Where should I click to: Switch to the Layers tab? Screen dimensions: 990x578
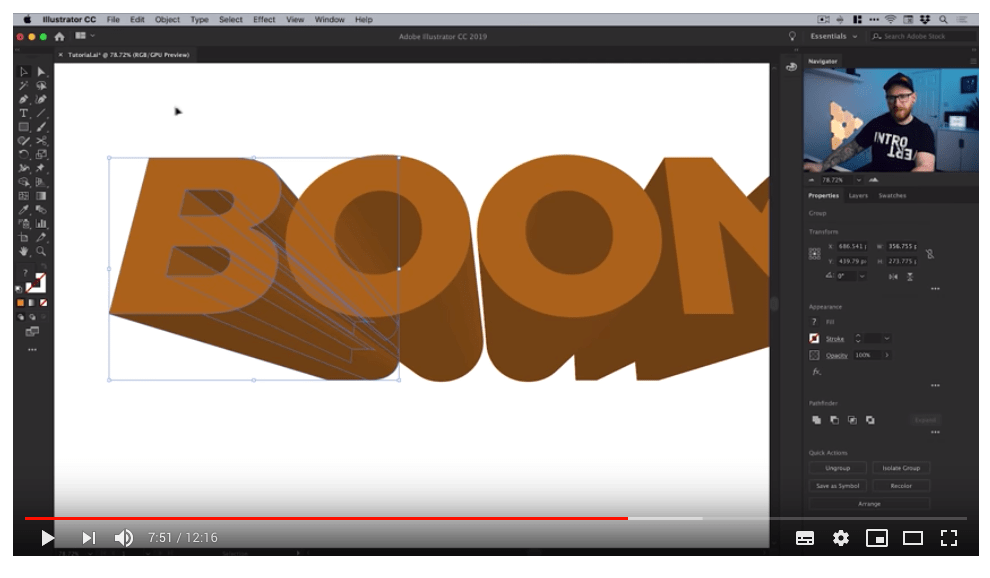click(x=857, y=196)
